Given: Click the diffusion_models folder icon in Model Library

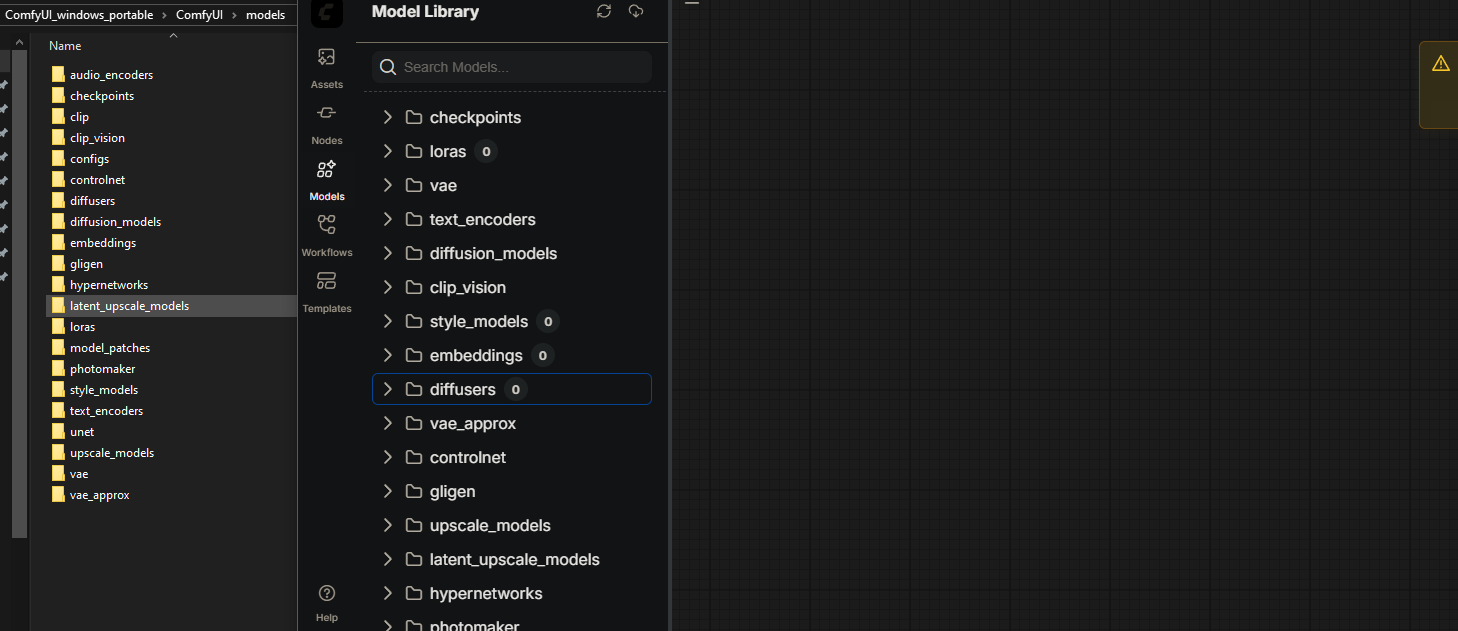Looking at the screenshot, I should [x=414, y=253].
